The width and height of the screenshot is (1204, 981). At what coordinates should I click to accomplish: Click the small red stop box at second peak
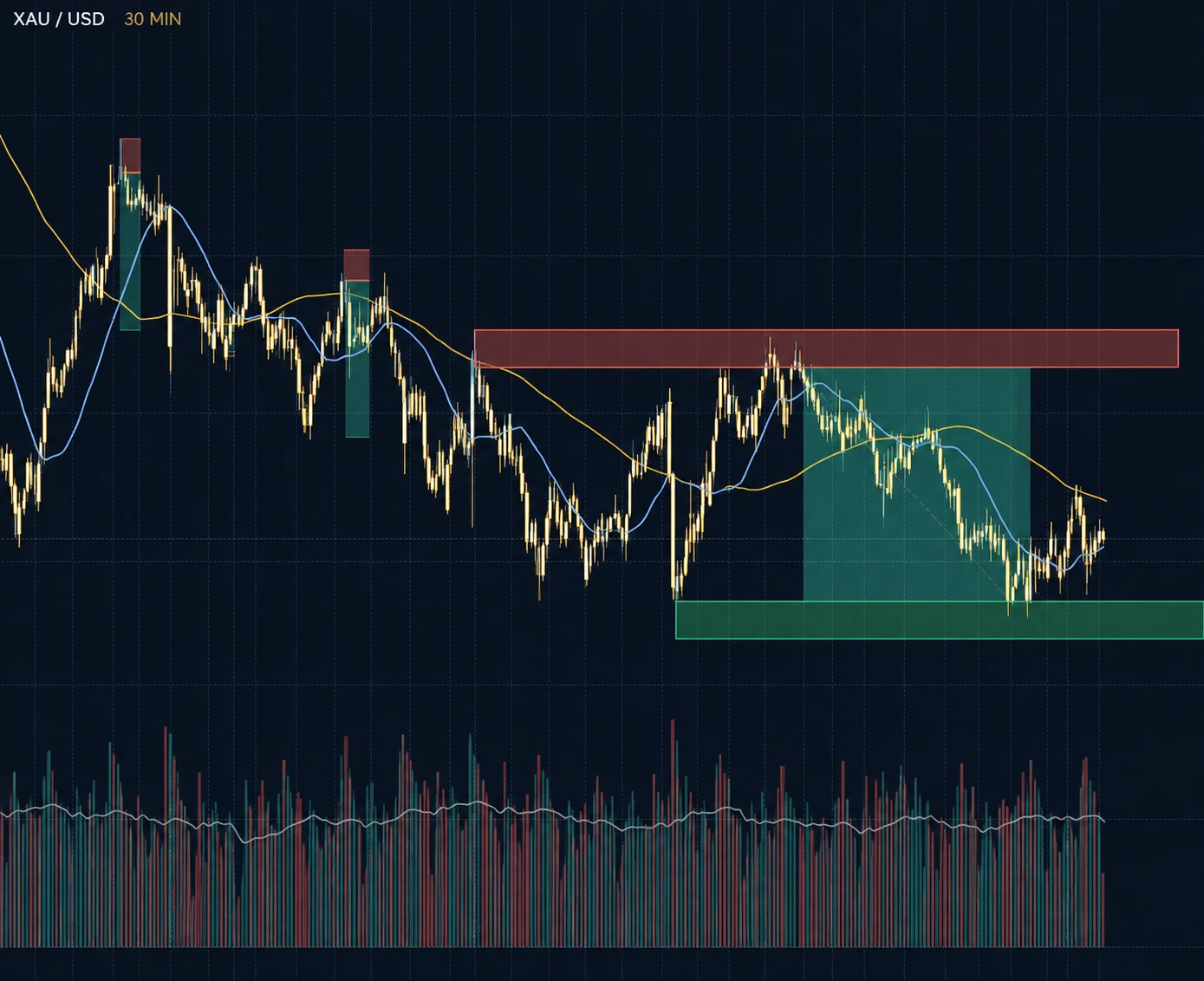point(356,265)
